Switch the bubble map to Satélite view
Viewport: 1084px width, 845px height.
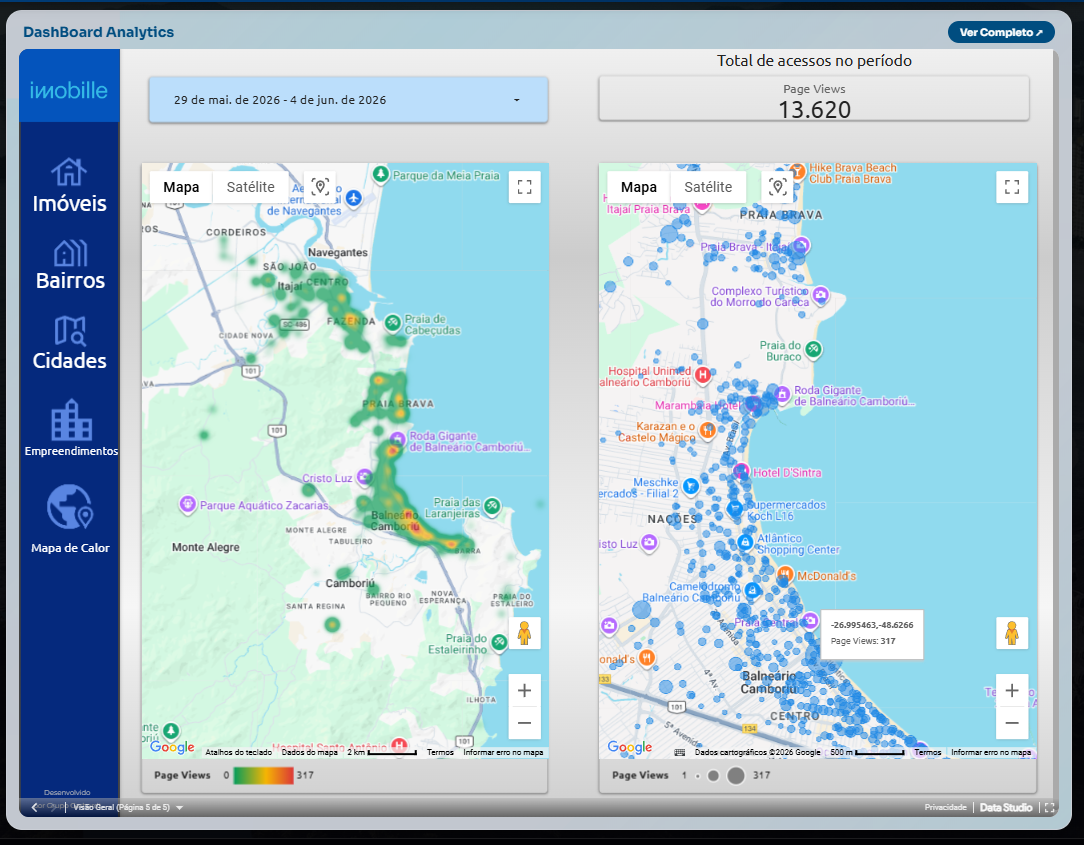point(708,187)
